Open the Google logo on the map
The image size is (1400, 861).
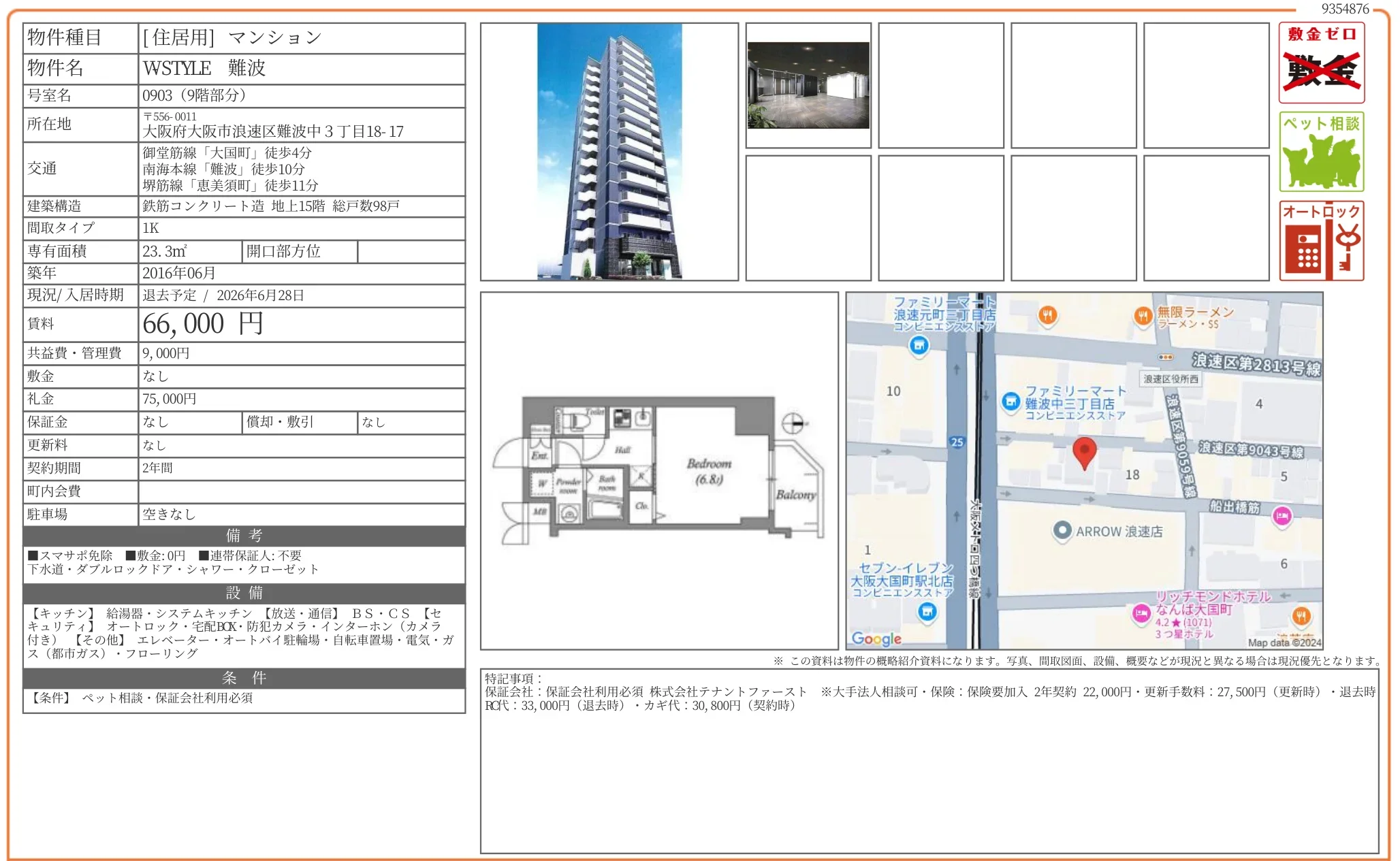pyautogui.click(x=877, y=638)
